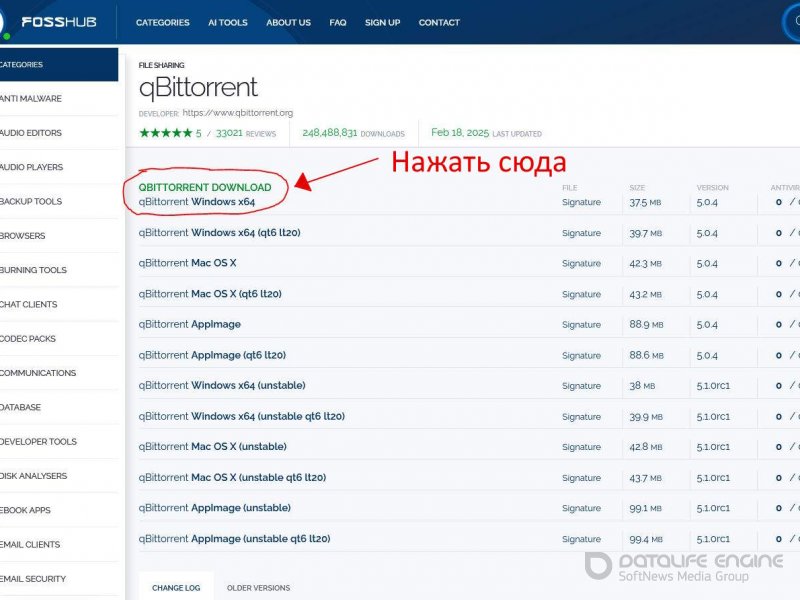Open the Contact page

pos(439,22)
